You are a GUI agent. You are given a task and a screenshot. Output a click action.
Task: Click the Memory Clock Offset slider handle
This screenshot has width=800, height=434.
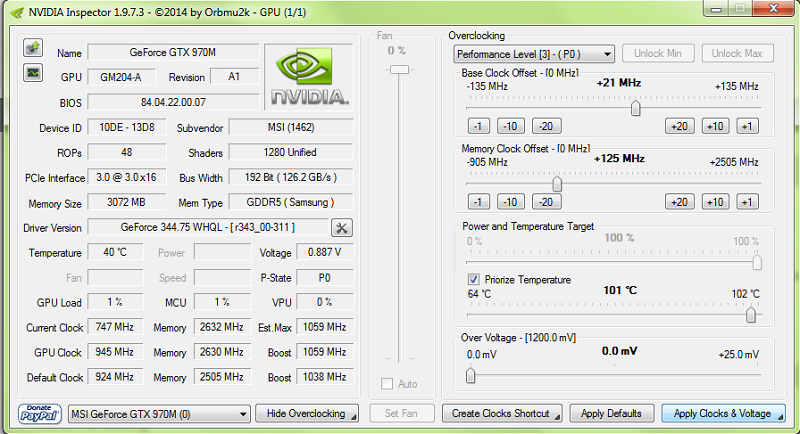click(x=557, y=184)
